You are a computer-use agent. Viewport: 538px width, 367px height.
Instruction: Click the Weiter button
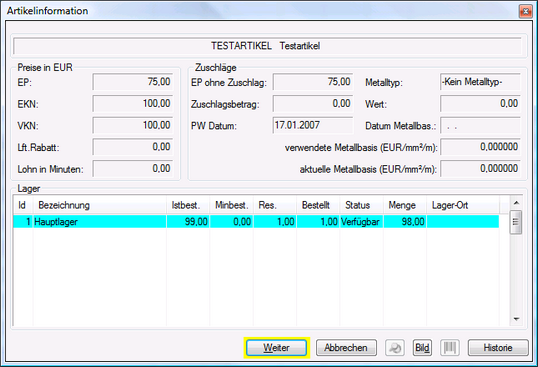277,348
